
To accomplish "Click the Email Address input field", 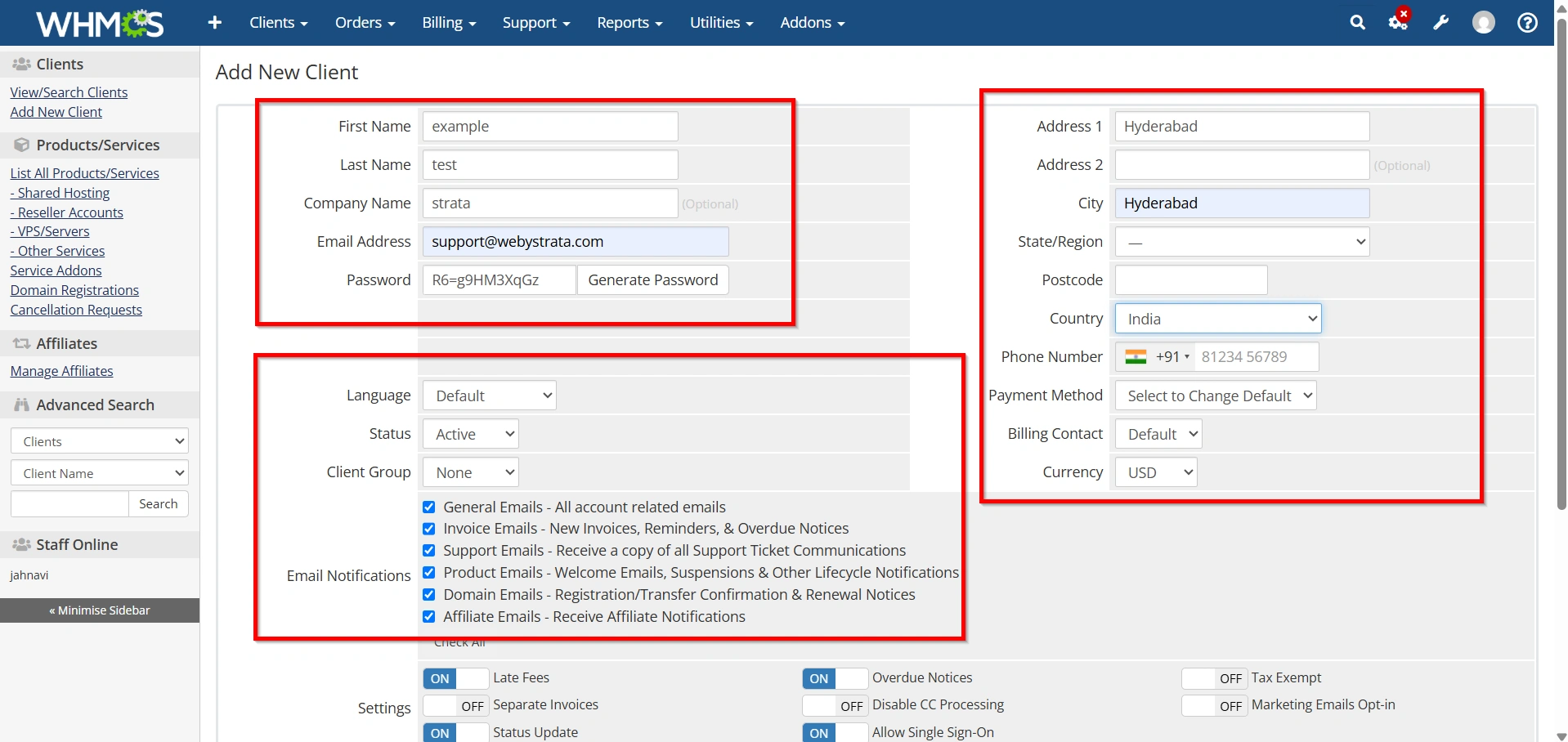I will [576, 242].
